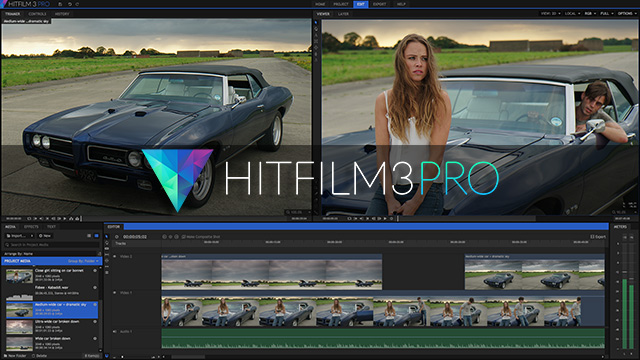The height and width of the screenshot is (360, 640).
Task: Click the Import button
Action: point(19,236)
